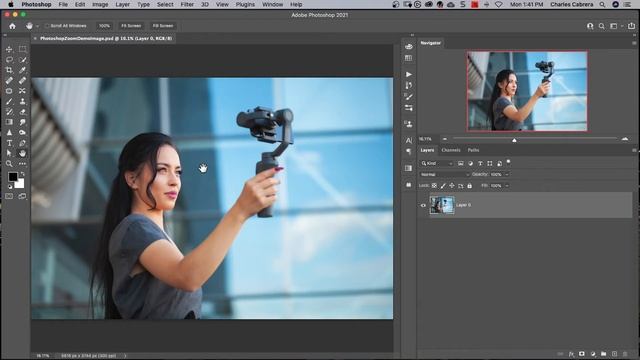Click the Share document icon
This screenshot has height=360, width=640.
631,26
